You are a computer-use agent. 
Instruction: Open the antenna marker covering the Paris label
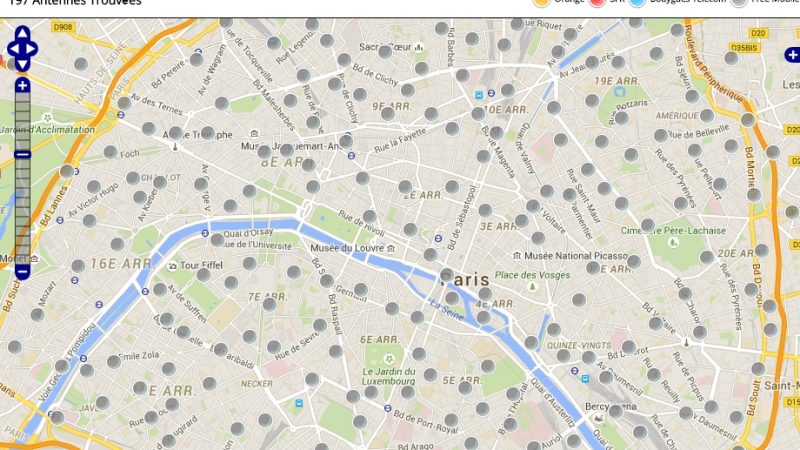(446, 276)
